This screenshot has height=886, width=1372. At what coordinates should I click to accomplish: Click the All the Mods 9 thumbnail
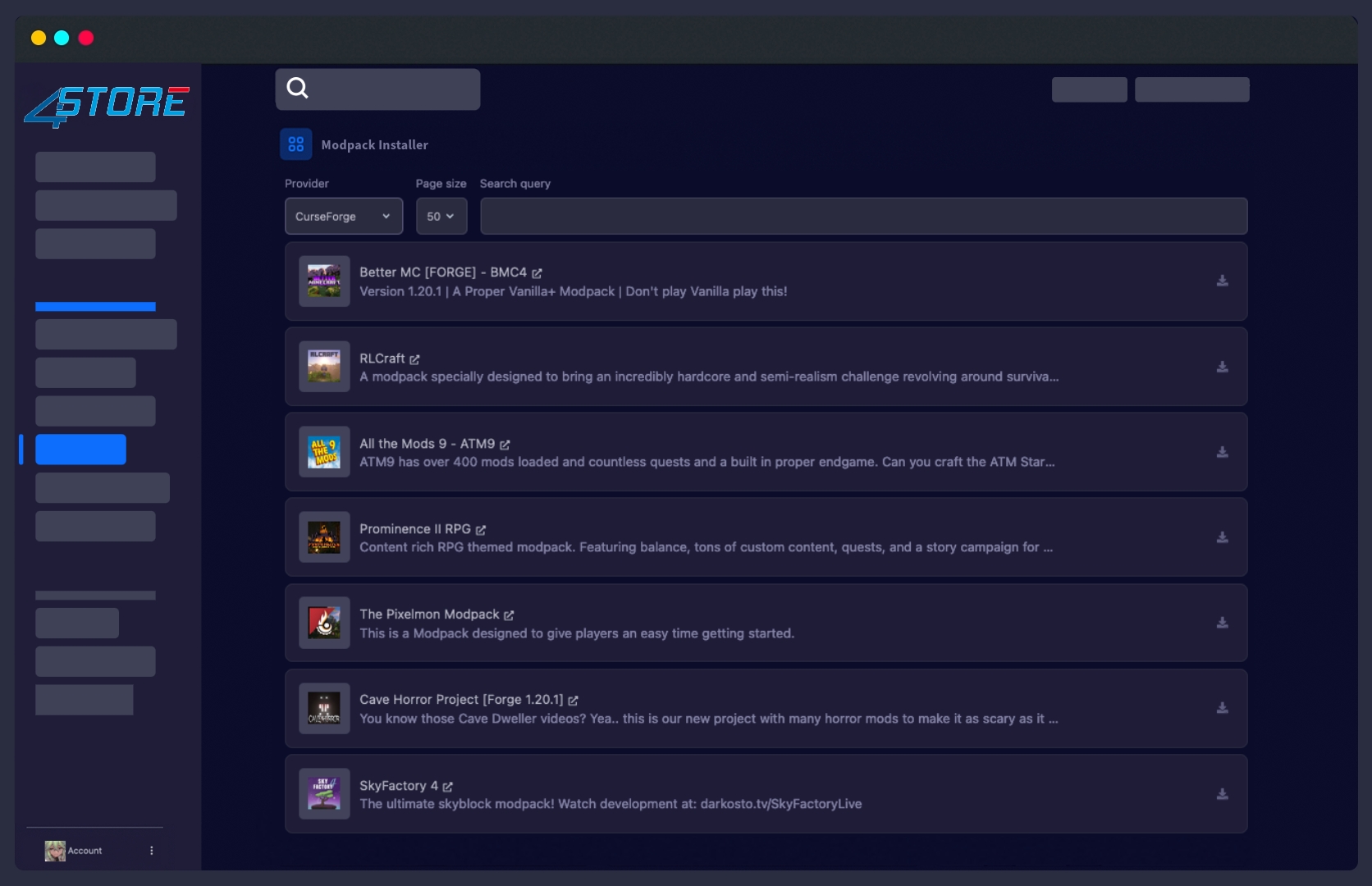(x=324, y=452)
